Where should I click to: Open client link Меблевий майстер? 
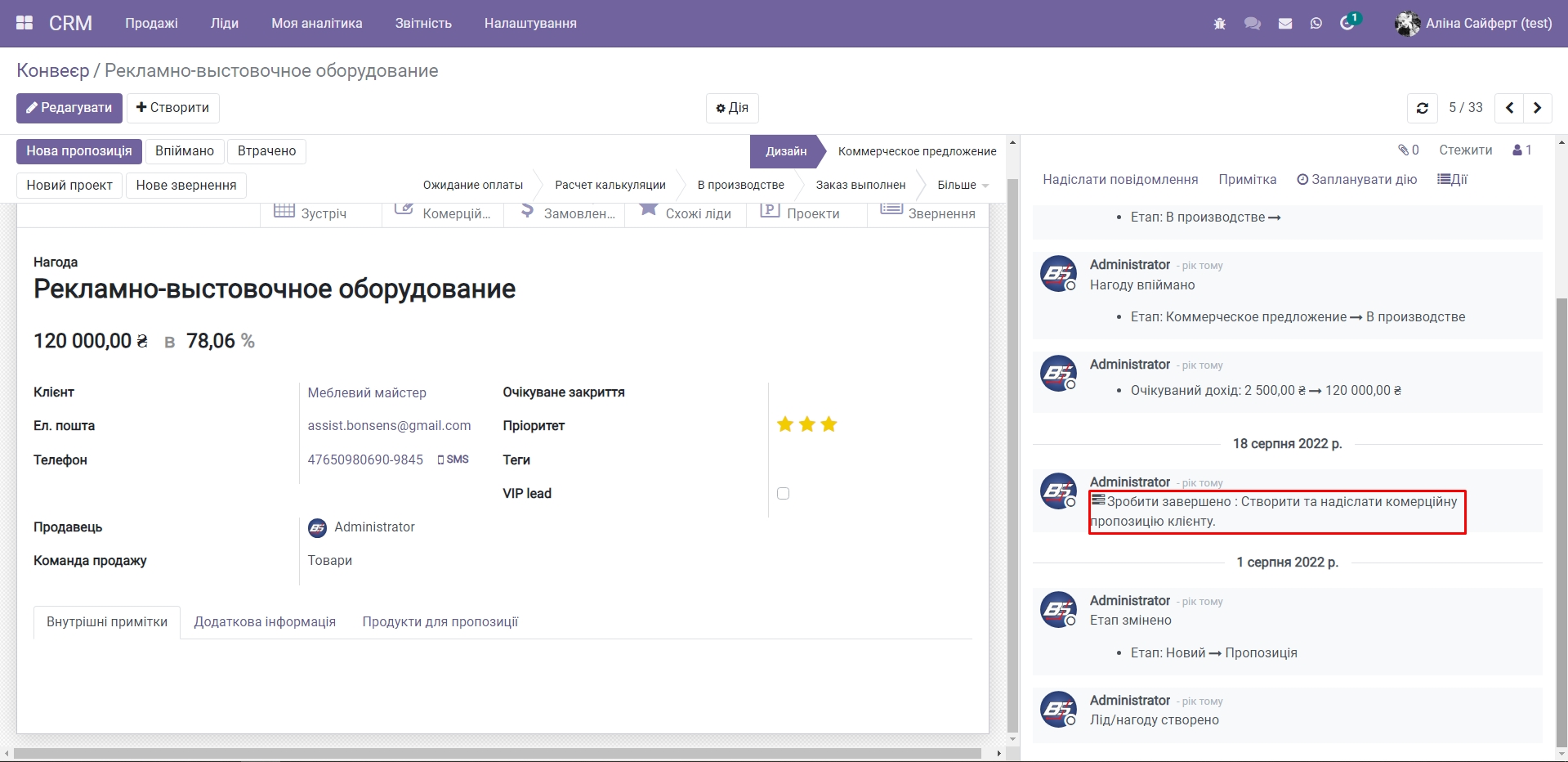point(367,393)
